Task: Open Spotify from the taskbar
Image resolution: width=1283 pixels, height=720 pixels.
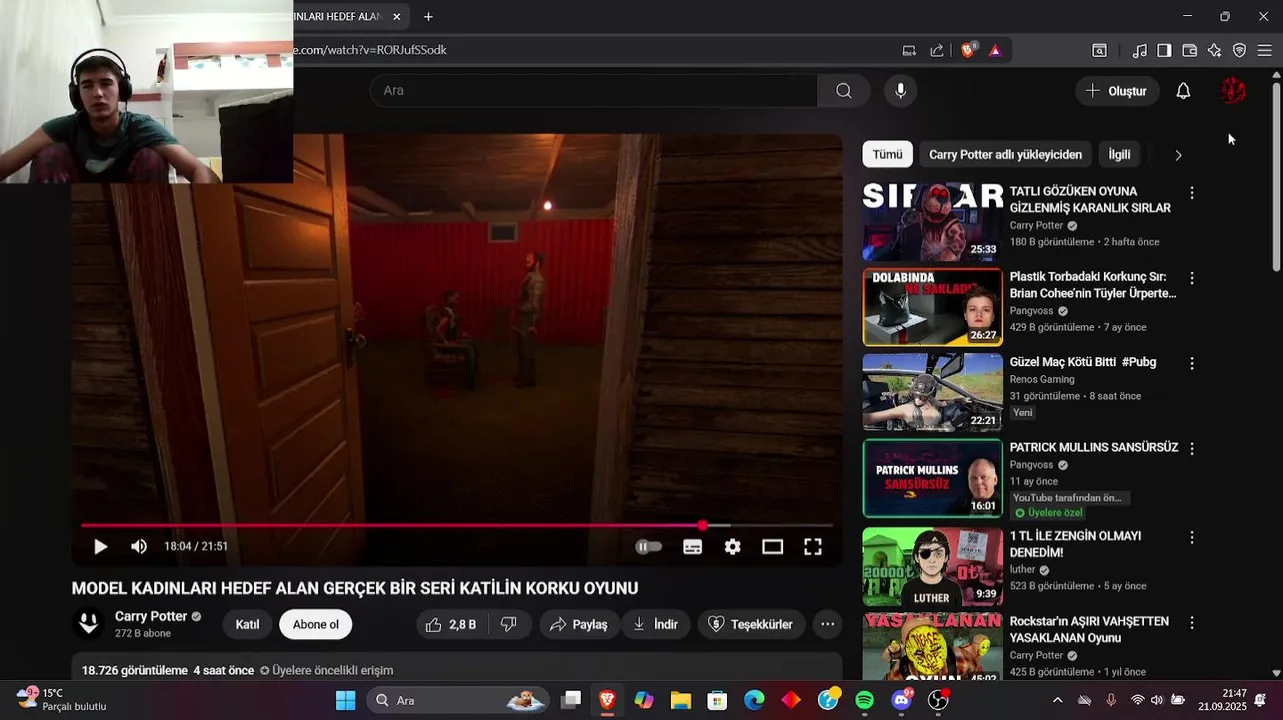Action: pos(865,700)
